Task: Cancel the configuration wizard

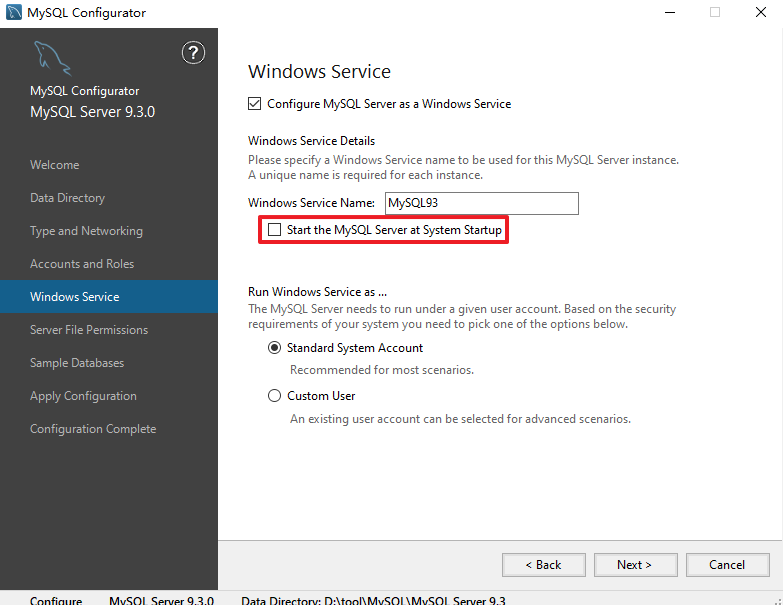Action: [x=728, y=565]
